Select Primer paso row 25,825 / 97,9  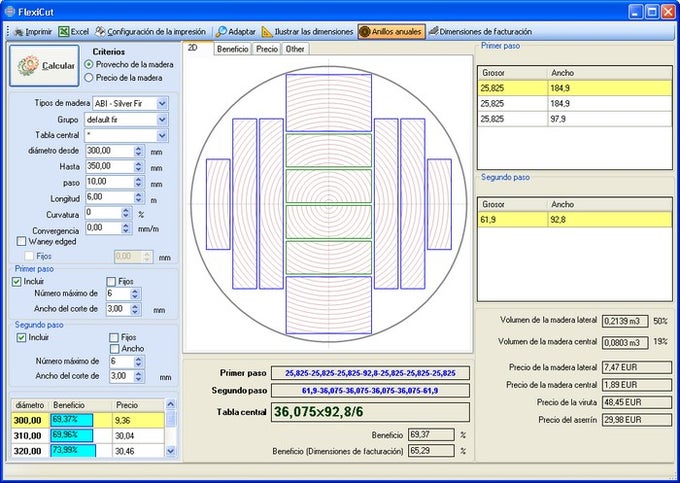(x=575, y=119)
